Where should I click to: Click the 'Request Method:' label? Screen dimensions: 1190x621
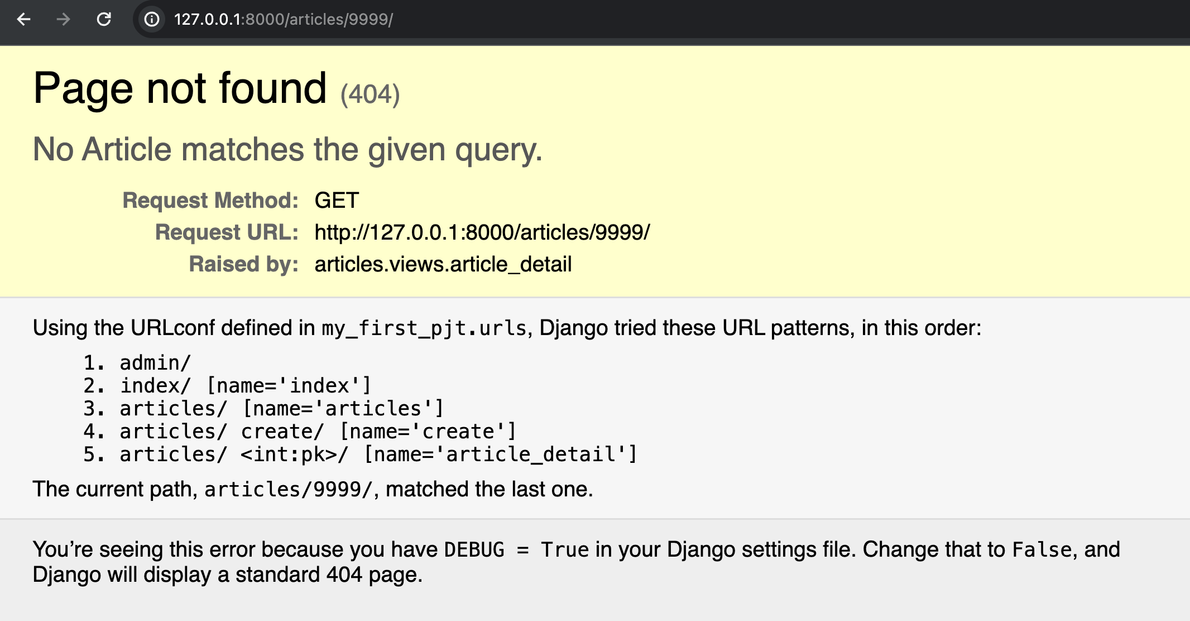[x=210, y=200]
